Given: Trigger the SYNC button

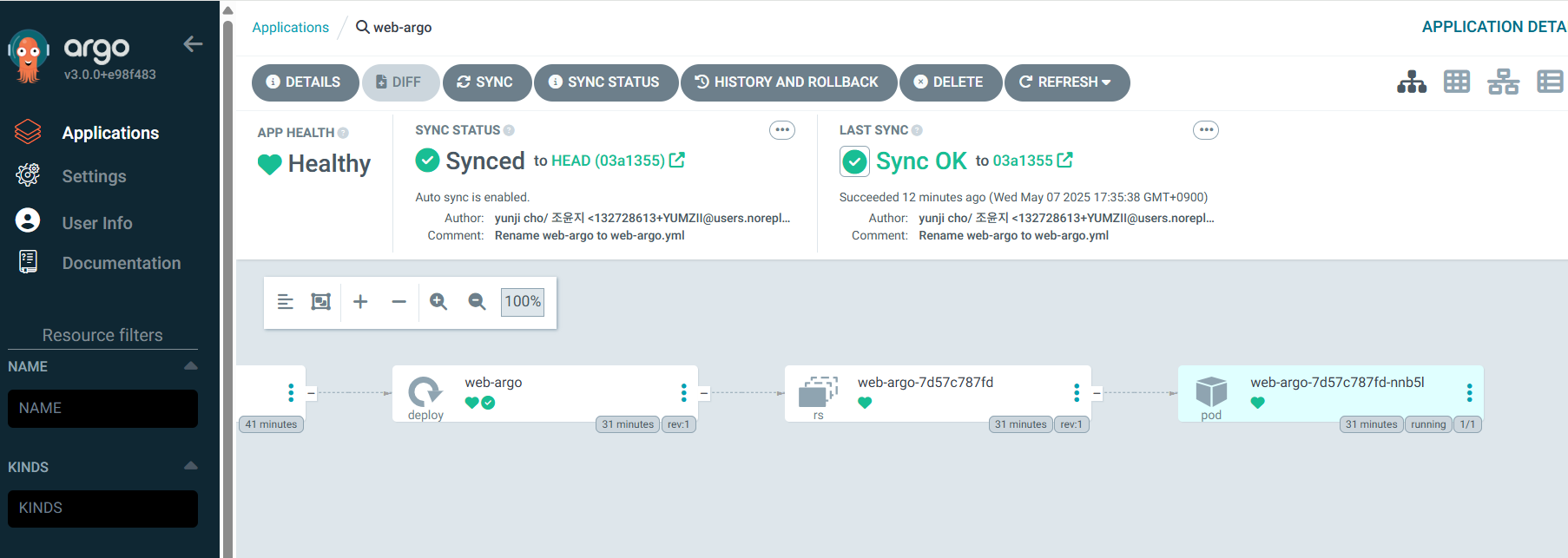Looking at the screenshot, I should (x=486, y=82).
